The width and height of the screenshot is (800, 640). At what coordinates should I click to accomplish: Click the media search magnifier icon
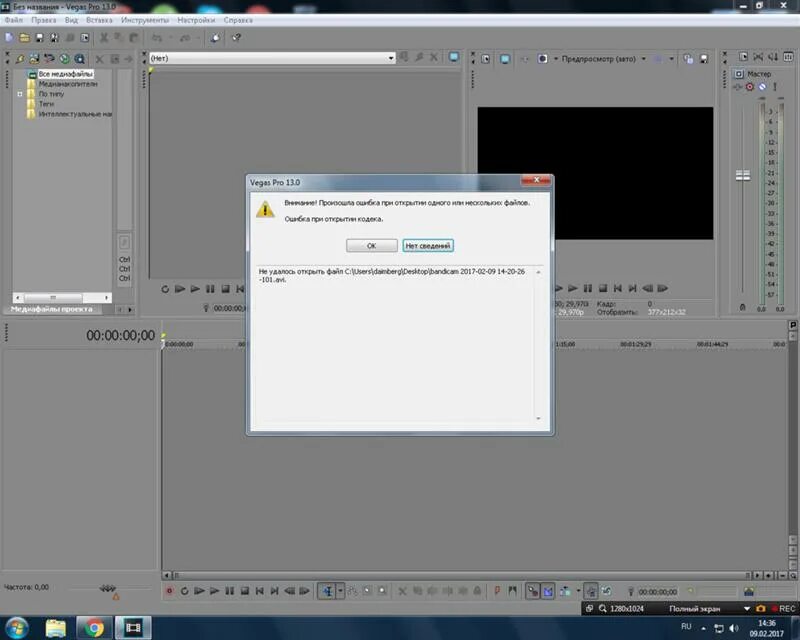click(80, 59)
